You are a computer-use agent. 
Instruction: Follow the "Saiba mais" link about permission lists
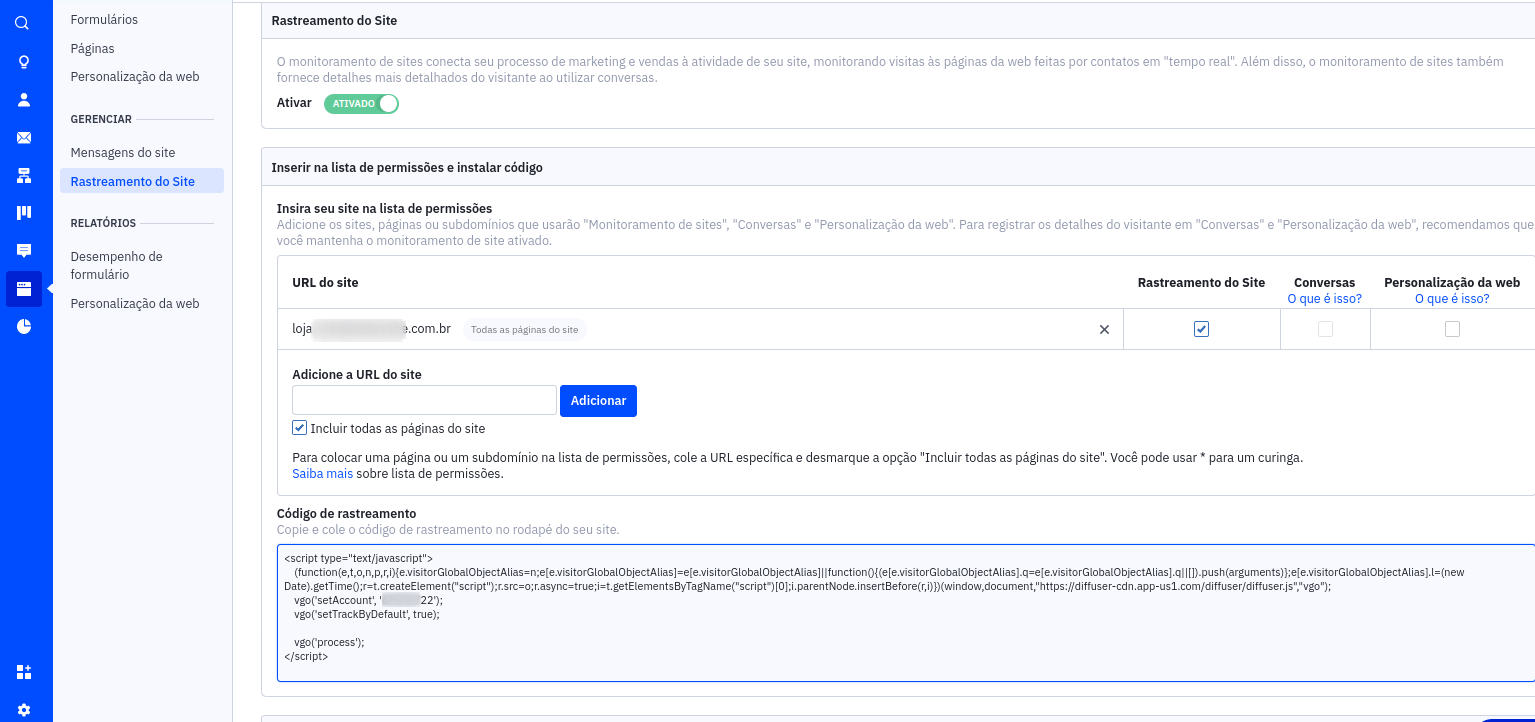322,474
